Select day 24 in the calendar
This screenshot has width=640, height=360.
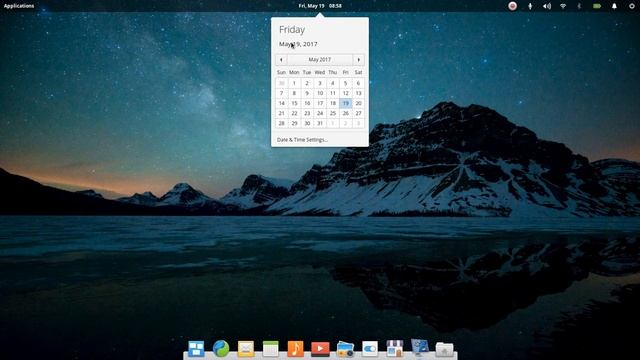320,113
